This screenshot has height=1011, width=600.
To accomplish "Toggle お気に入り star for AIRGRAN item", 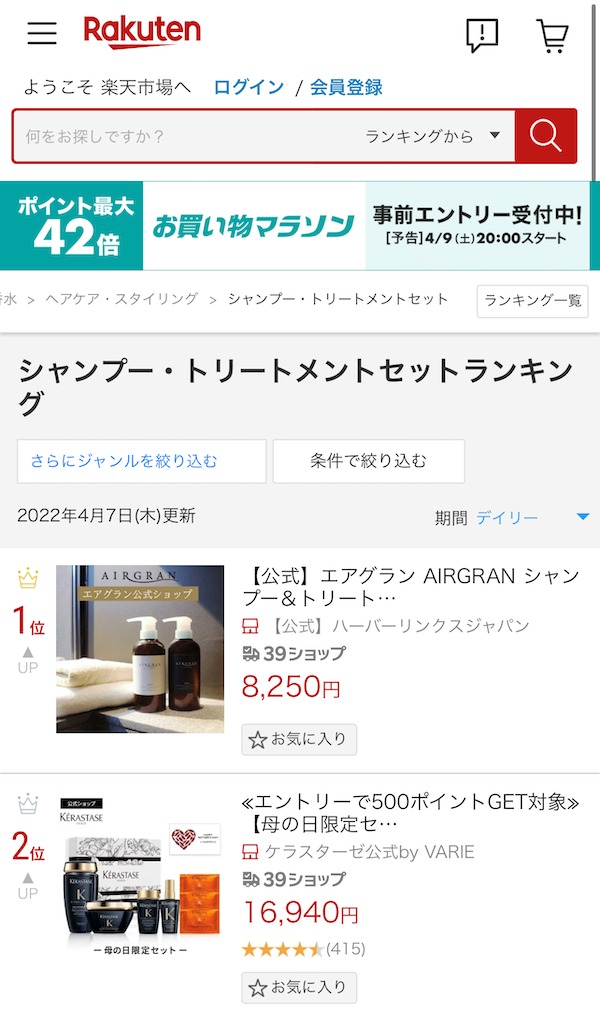I will tap(299, 740).
